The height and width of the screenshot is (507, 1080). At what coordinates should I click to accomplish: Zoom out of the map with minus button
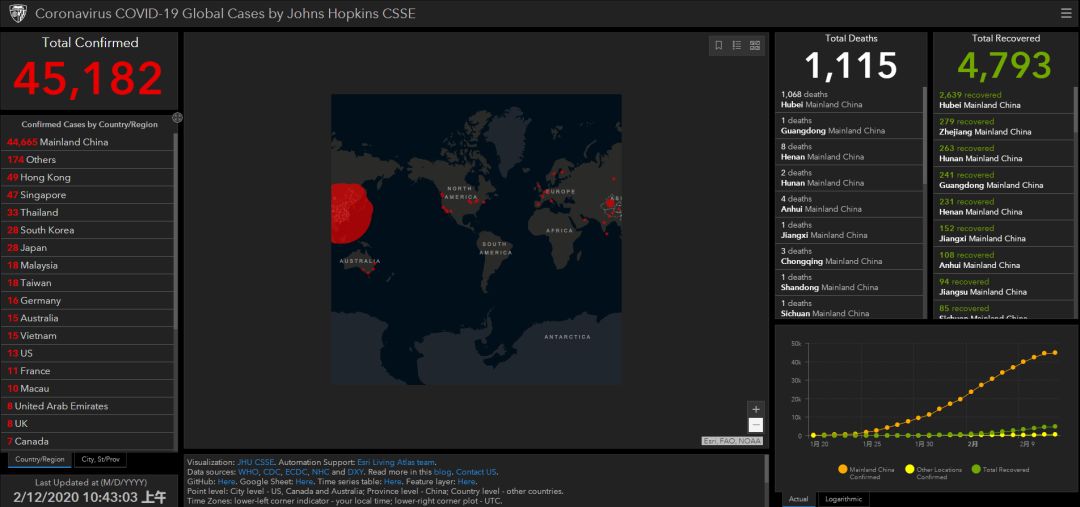[756, 425]
